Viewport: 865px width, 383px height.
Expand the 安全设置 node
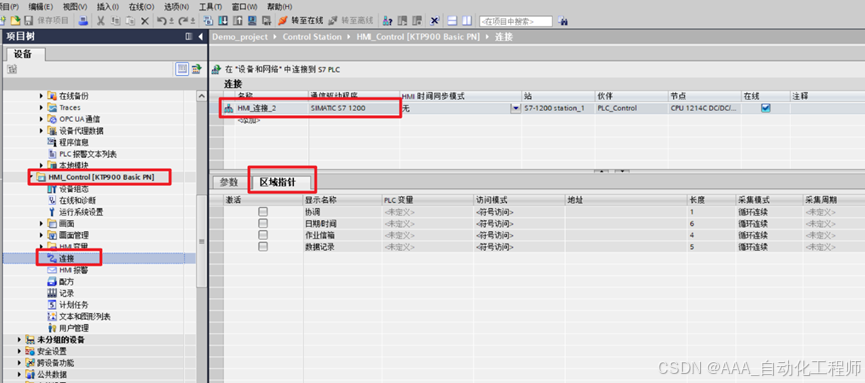click(19, 351)
